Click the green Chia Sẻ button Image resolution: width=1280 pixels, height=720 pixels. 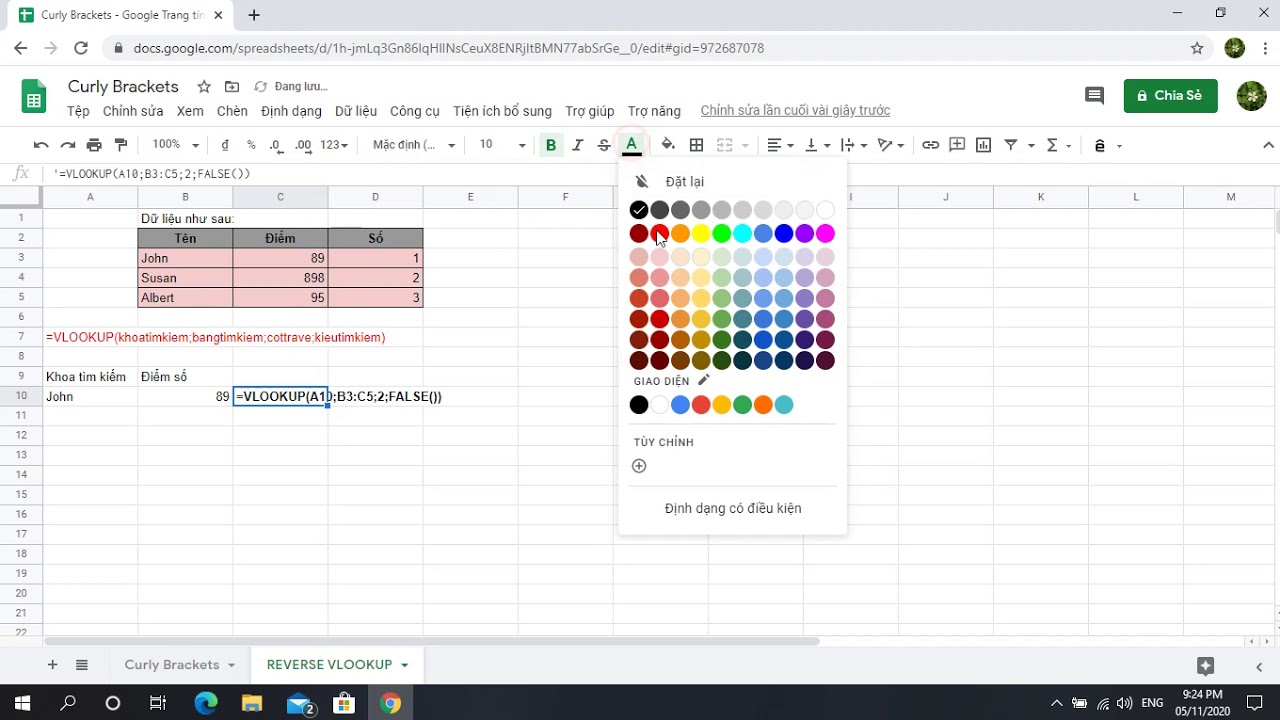click(1170, 96)
